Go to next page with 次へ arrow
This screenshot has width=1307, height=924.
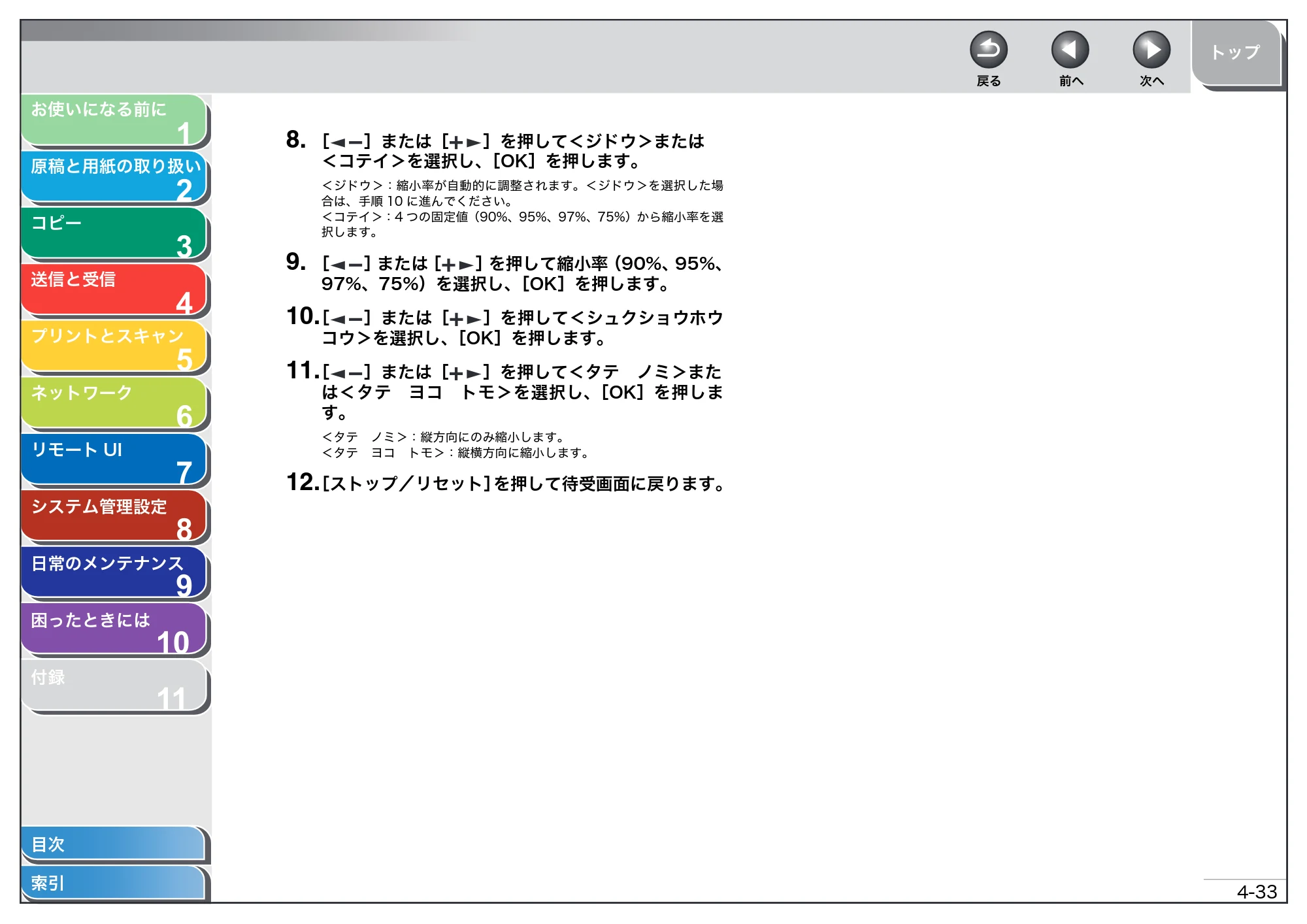point(1151,50)
